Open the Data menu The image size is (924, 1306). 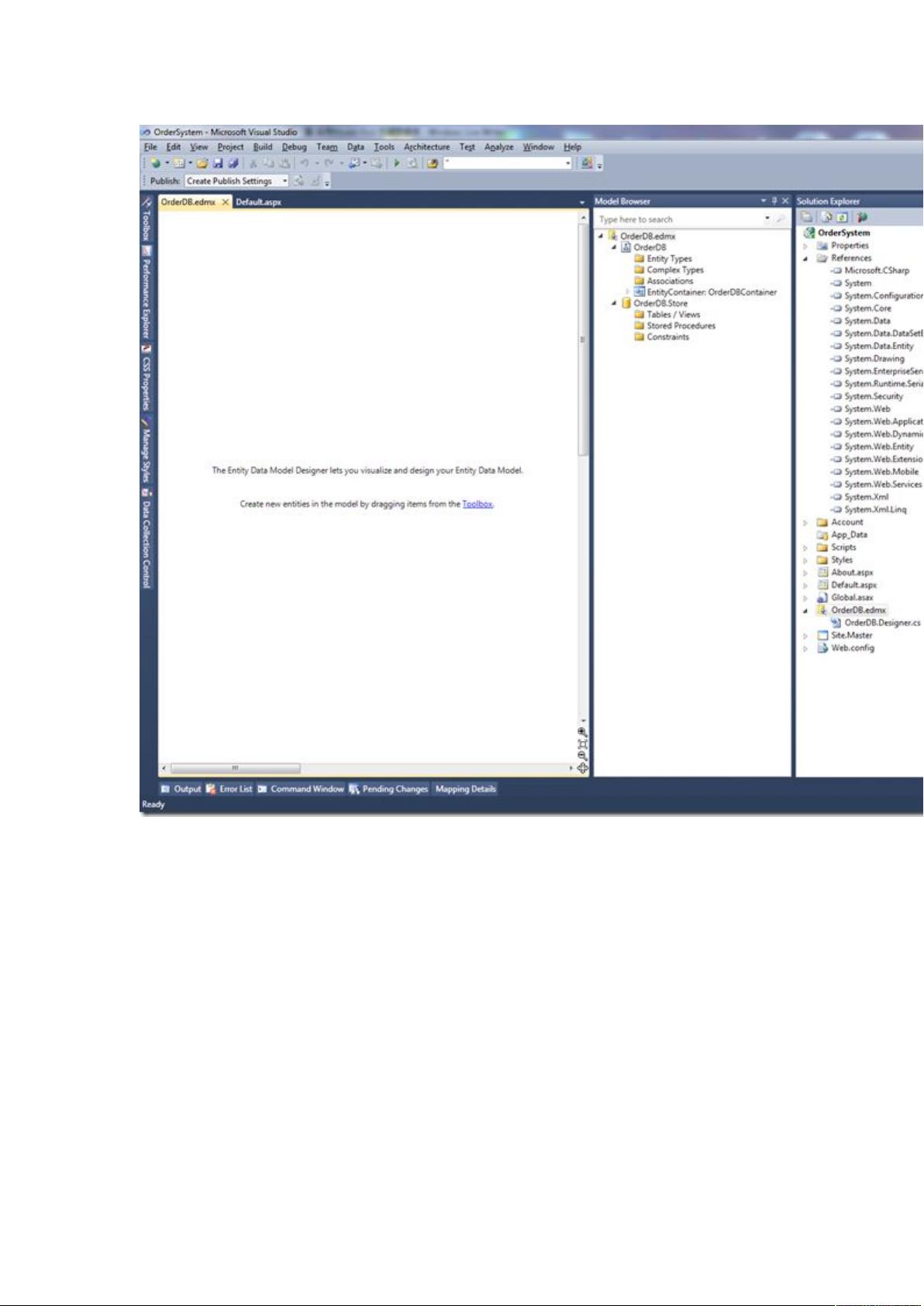[x=355, y=146]
